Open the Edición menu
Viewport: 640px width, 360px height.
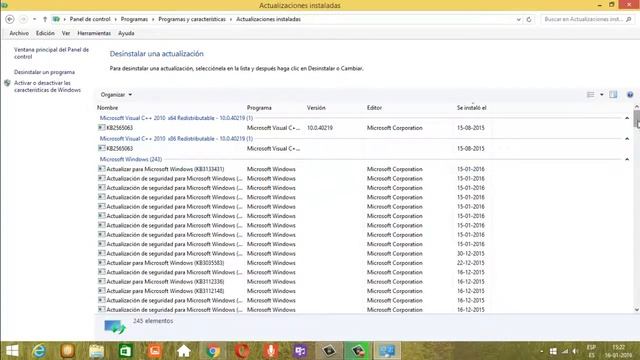pyautogui.click(x=45, y=33)
